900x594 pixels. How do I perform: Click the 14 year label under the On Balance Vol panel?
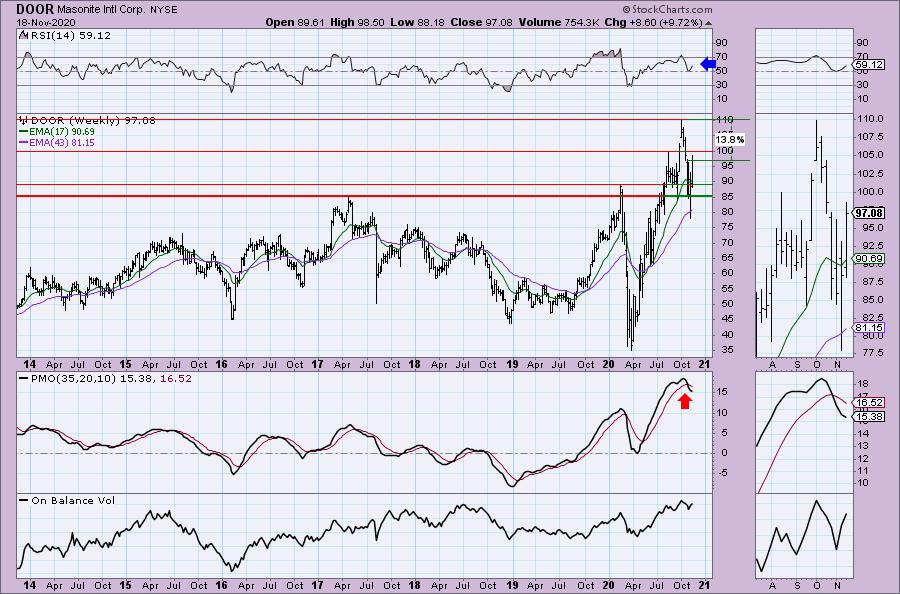click(x=29, y=585)
